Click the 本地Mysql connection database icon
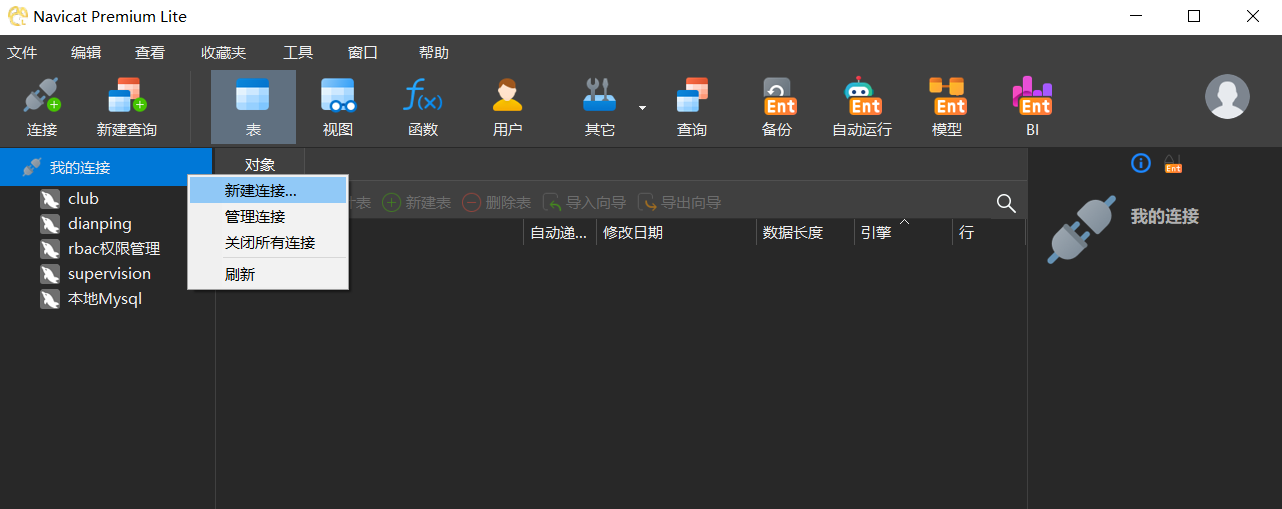Viewport: 1282px width, 509px height. point(50,299)
